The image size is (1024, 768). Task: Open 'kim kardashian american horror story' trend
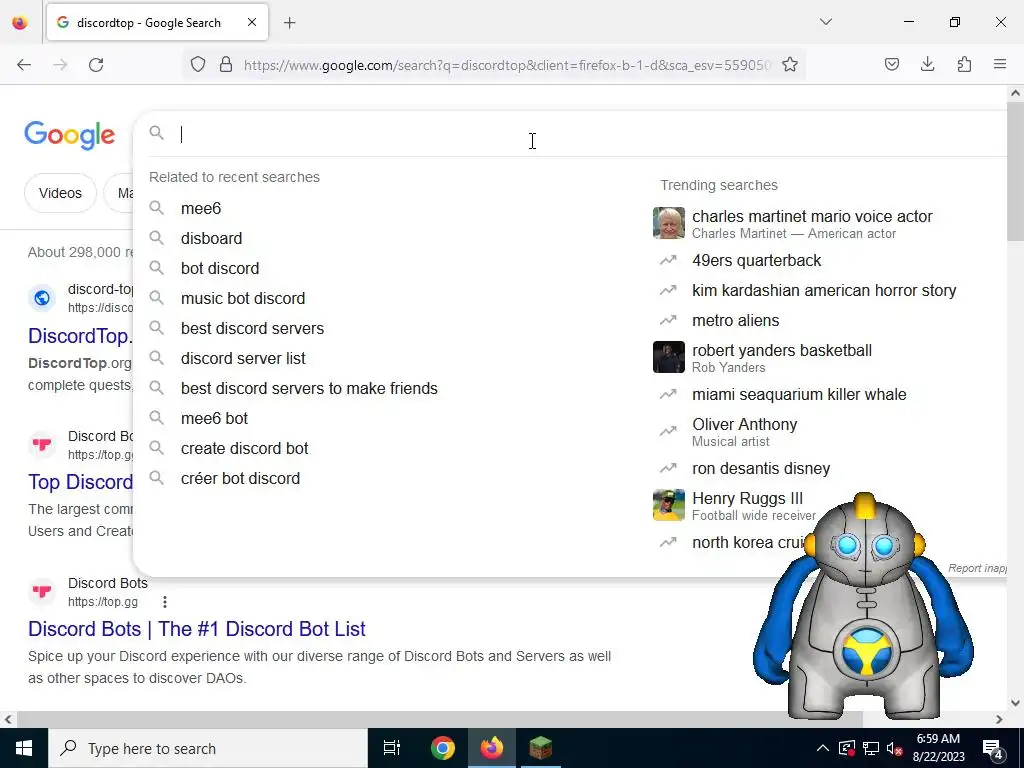(824, 291)
